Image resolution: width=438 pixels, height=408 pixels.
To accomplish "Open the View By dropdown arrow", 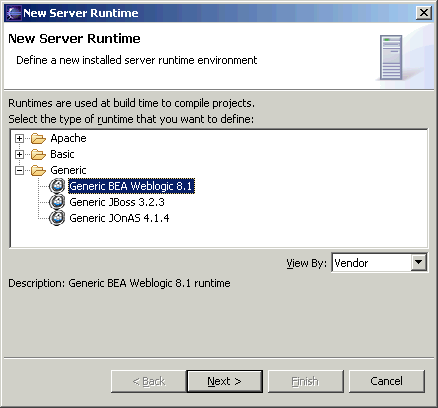I will pos(418,263).
